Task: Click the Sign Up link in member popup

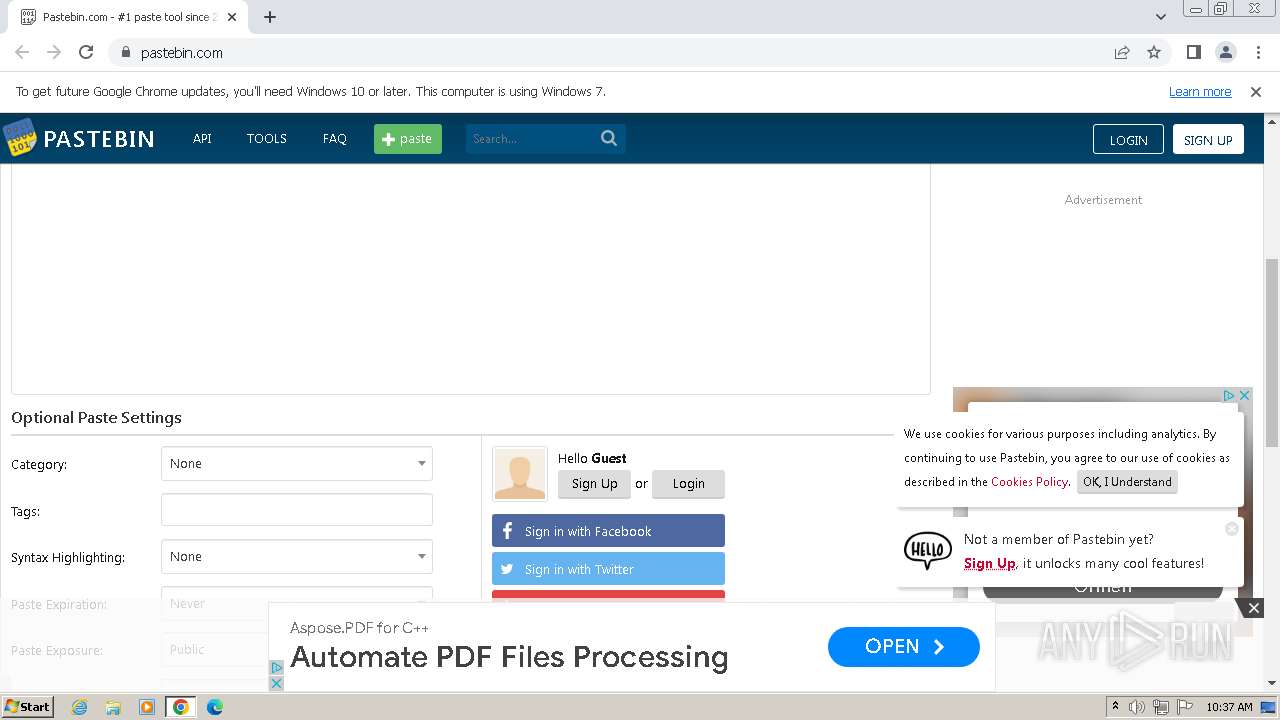Action: (x=990, y=563)
